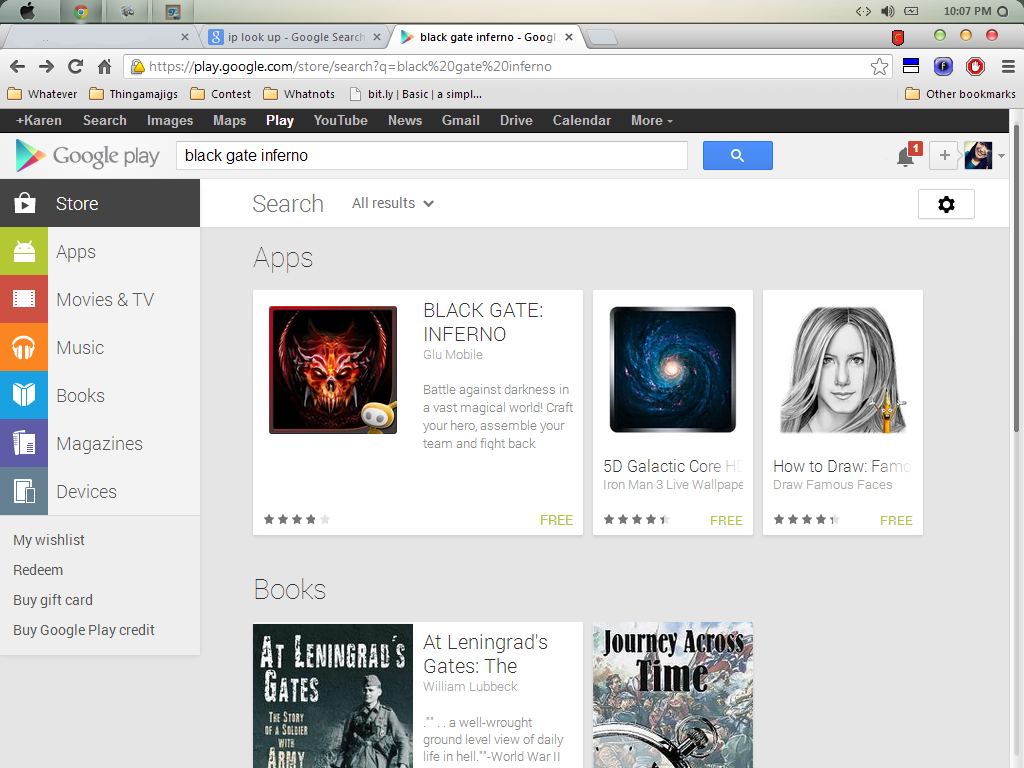
Task: Open the BLACK GATE: INFERNO title link
Action: point(483,322)
